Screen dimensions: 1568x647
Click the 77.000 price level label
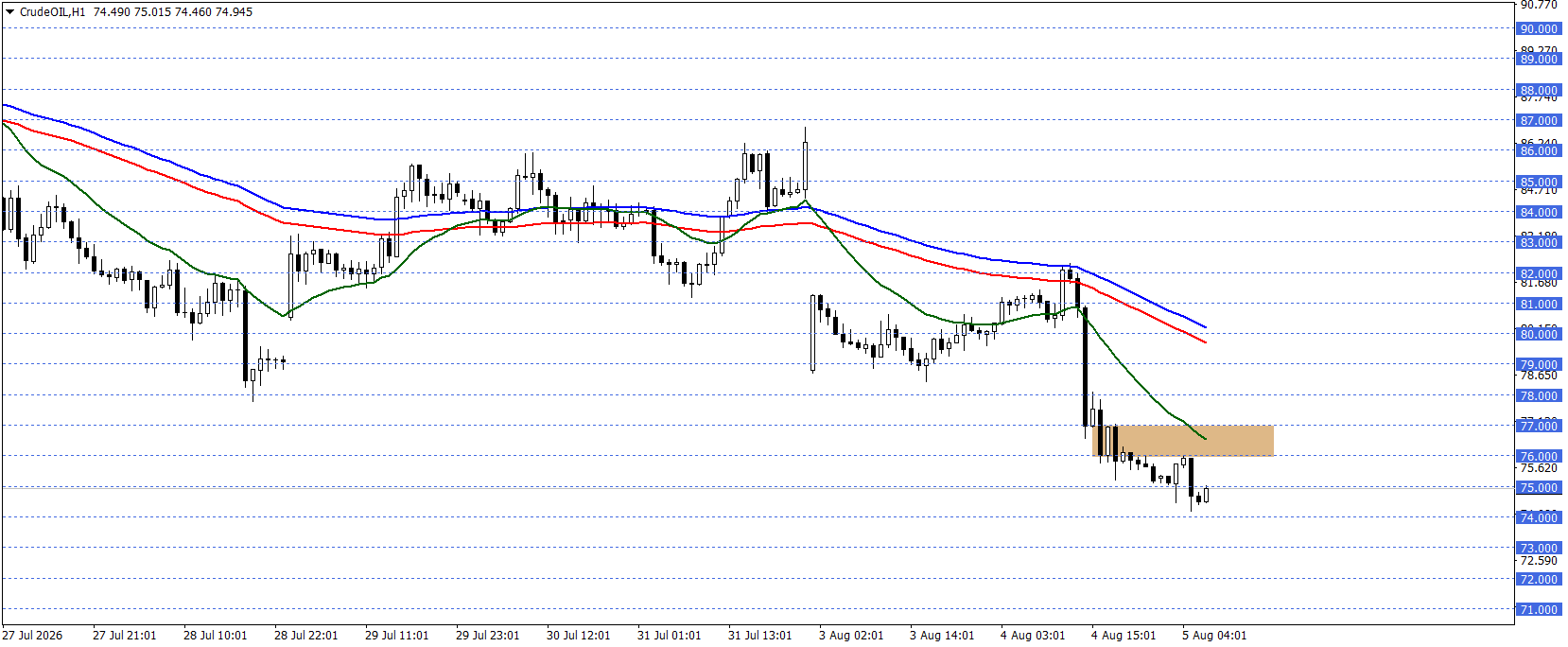(1539, 427)
